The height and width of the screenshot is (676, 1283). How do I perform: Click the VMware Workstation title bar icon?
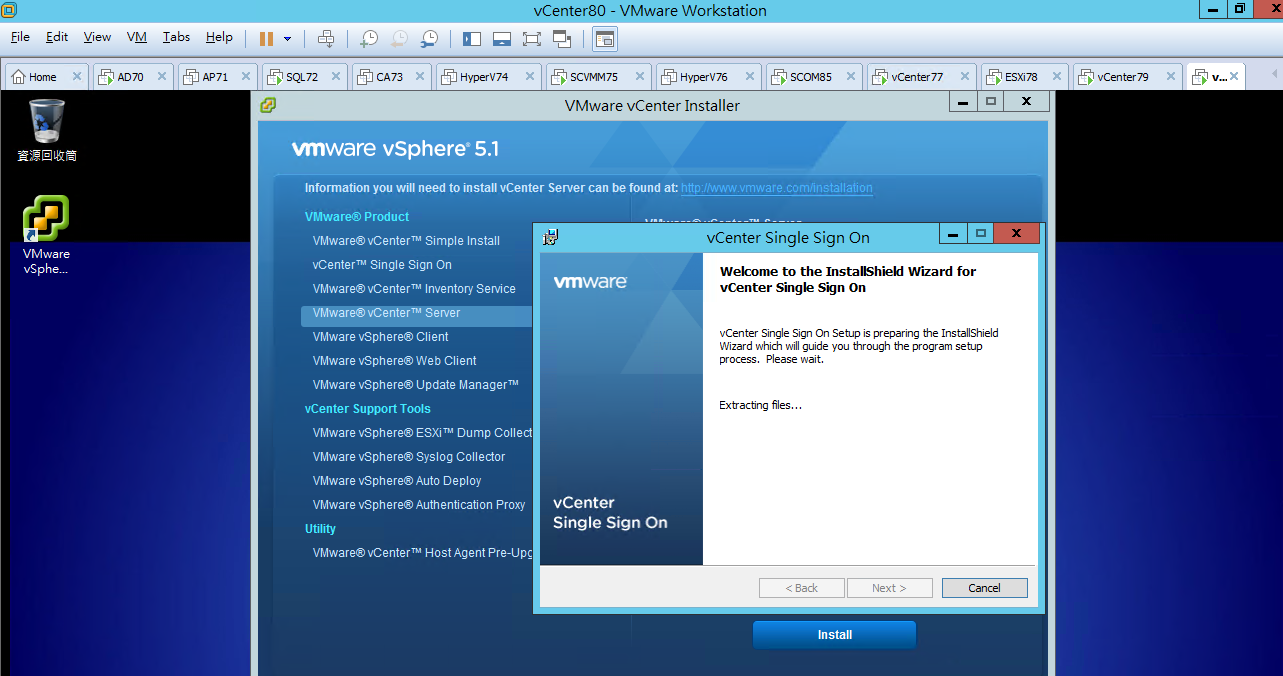[x=9, y=10]
